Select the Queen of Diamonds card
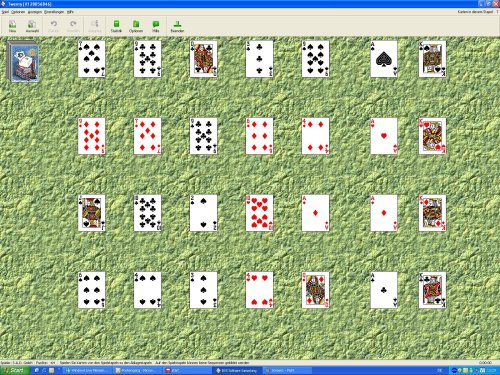This screenshot has height=375, width=500. (315, 290)
